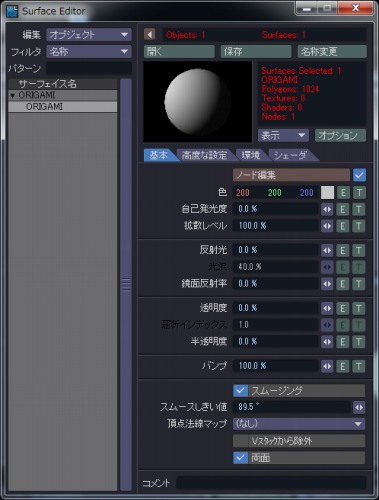This screenshot has height=500, width=379.
Task: Click the arrow spinner for 半透明度
Action: pos(327,342)
